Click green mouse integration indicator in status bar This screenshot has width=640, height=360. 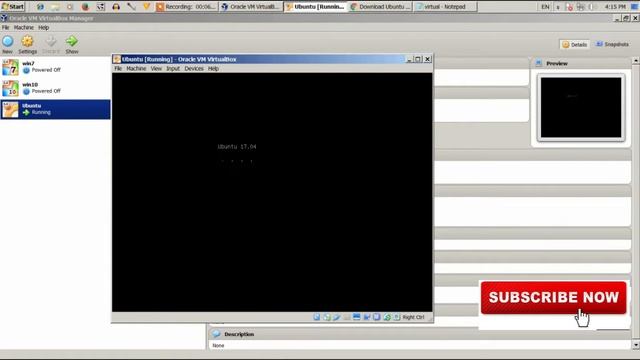[387, 317]
